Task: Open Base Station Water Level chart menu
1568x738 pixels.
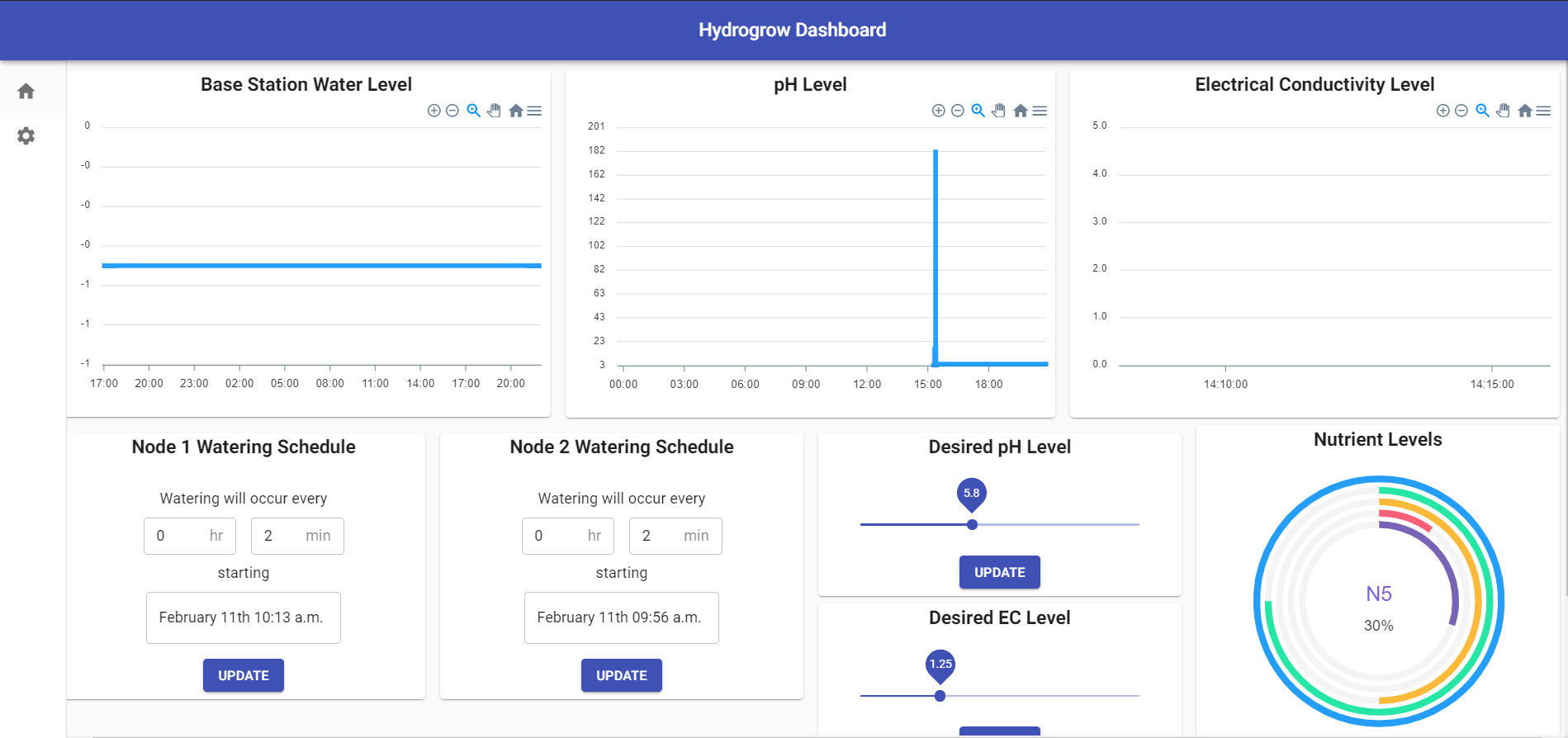Action: (535, 111)
